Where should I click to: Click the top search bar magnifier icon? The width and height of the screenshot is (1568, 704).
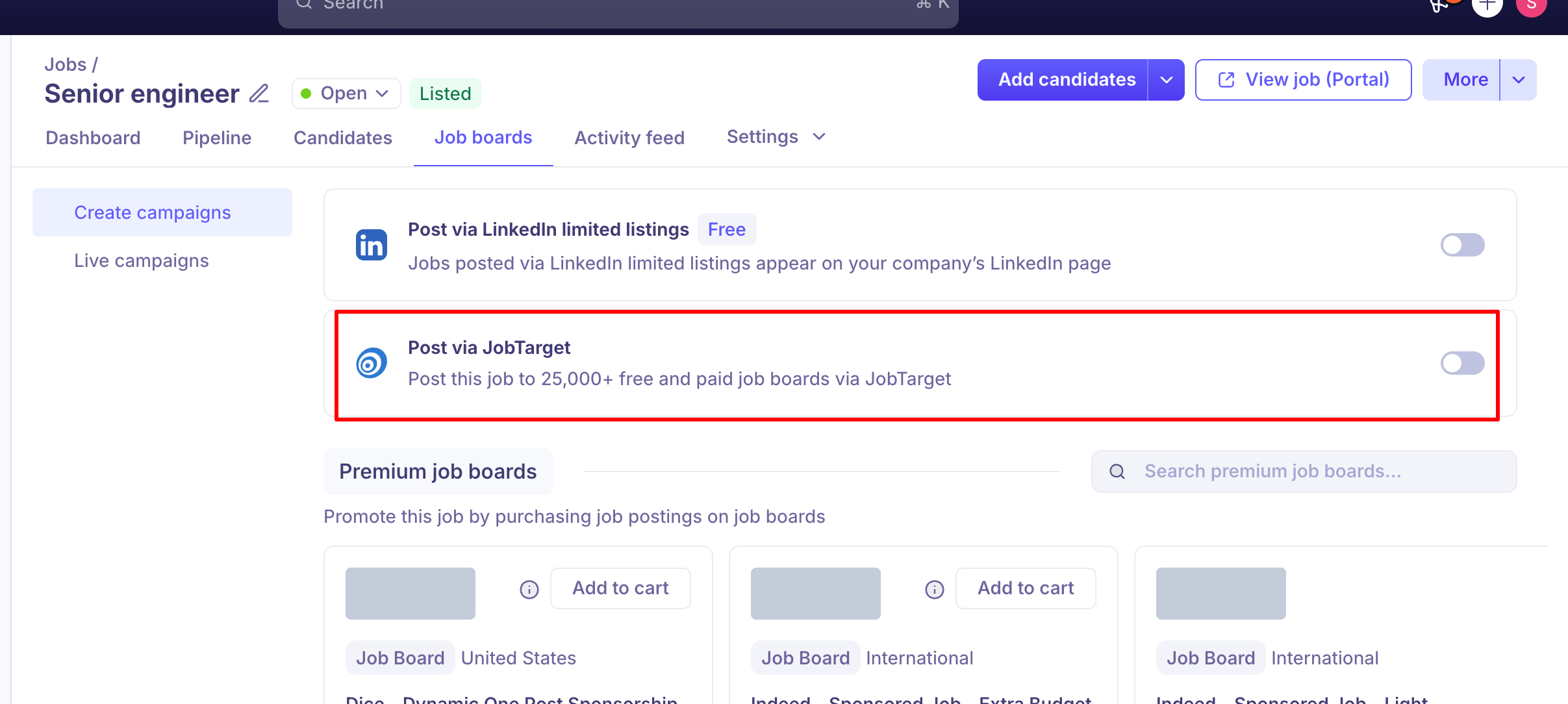point(304,4)
